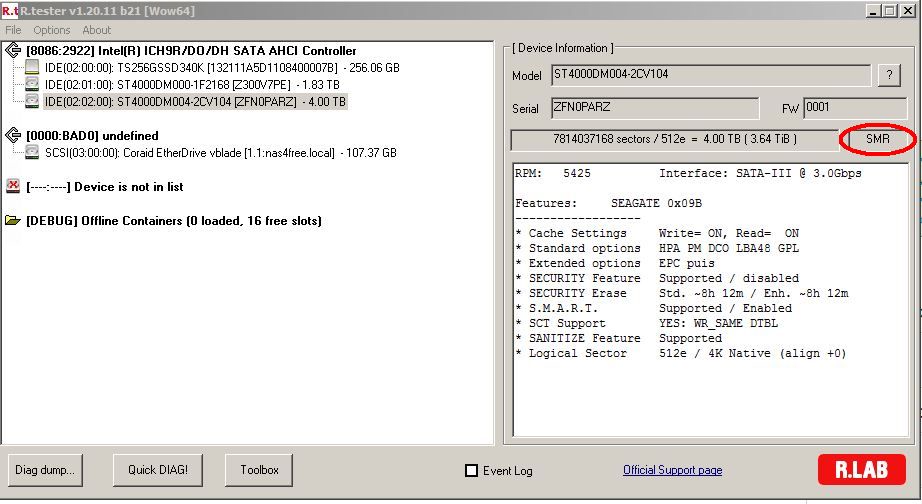The height and width of the screenshot is (504, 922).
Task: Click the R.tester title bar app icon
Action: (x=9, y=11)
